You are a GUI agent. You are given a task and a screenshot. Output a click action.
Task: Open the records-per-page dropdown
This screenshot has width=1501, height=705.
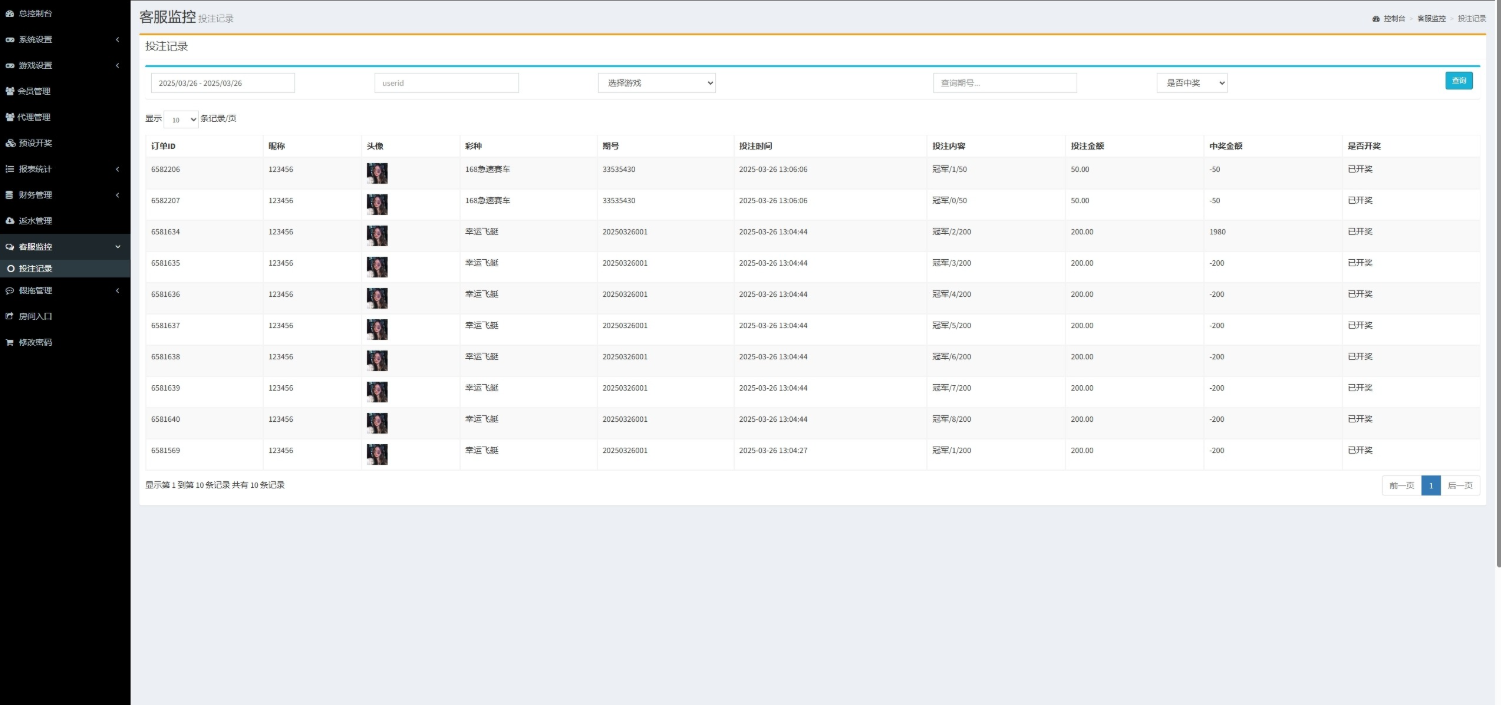[x=180, y=120]
